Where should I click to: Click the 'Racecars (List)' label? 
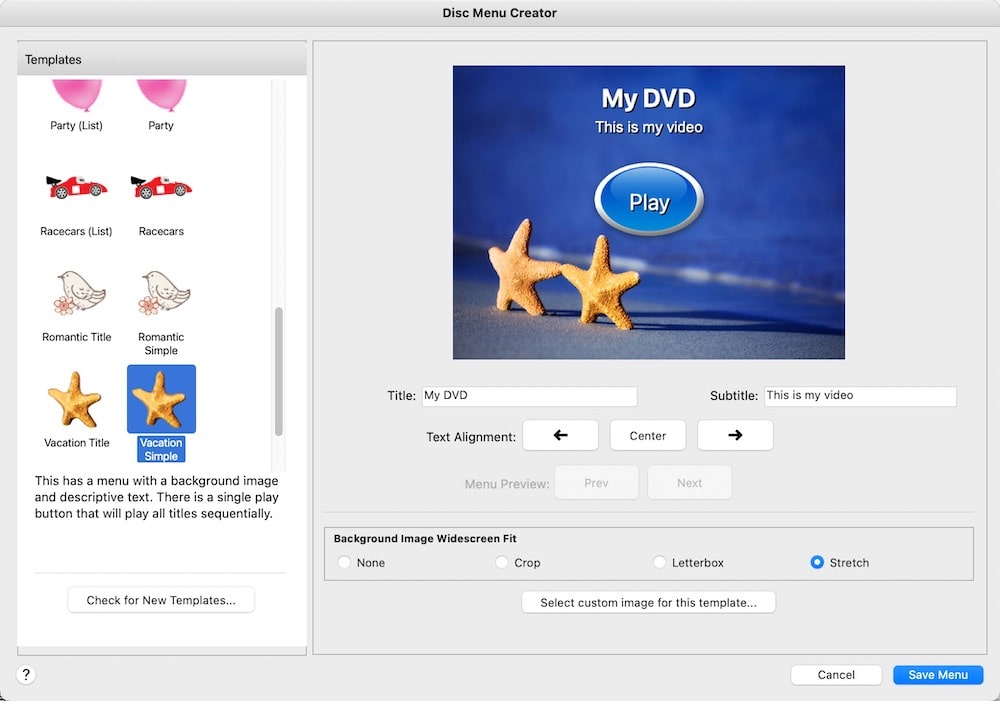point(76,232)
